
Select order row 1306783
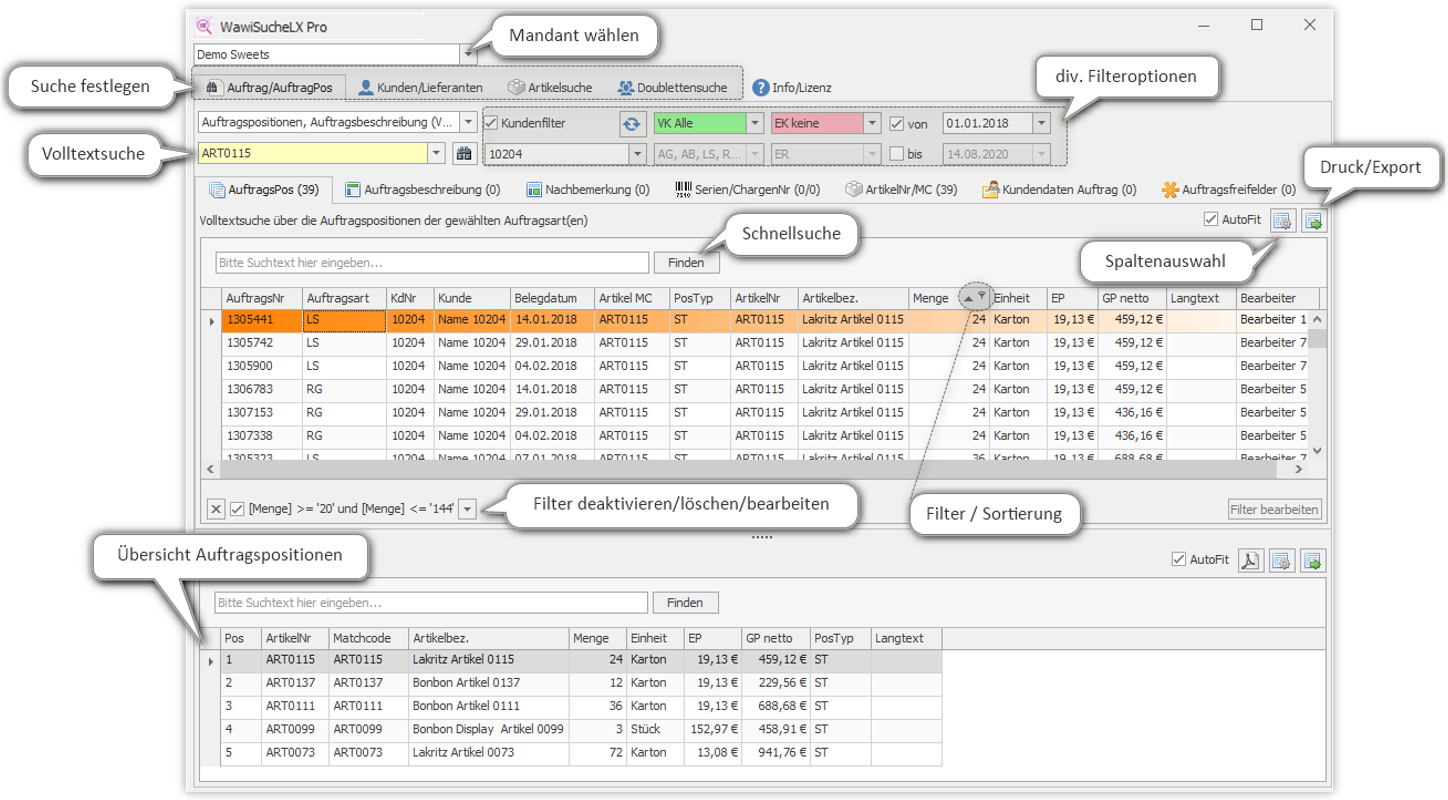pyautogui.click(x=765, y=389)
